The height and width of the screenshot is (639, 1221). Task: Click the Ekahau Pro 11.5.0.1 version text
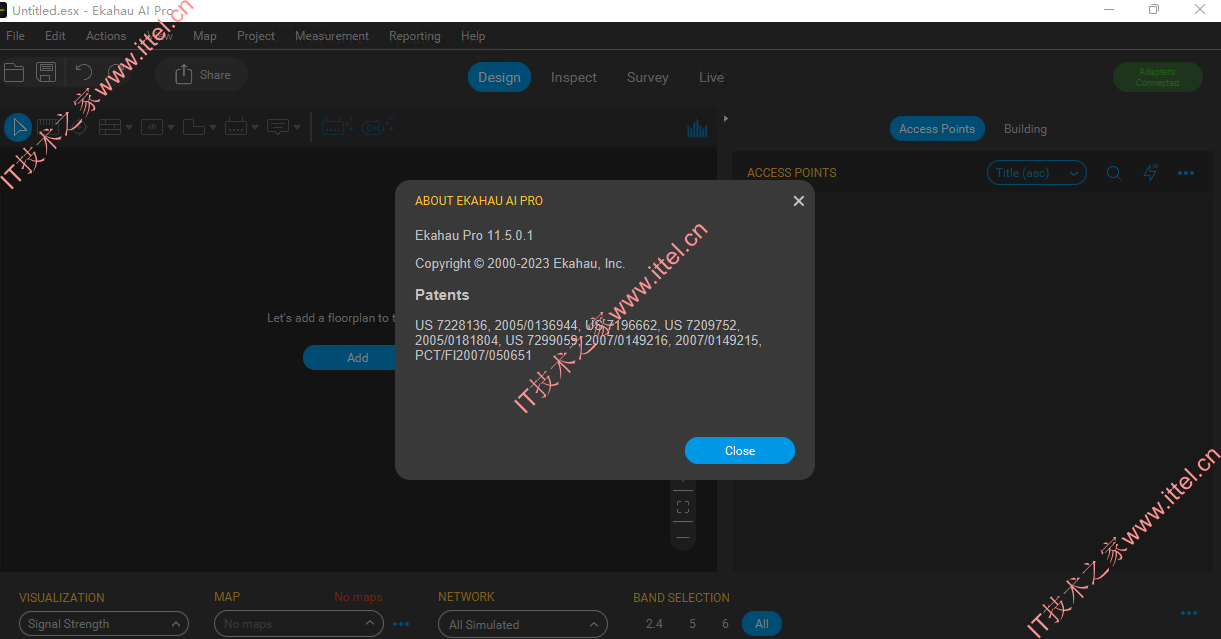(x=474, y=236)
